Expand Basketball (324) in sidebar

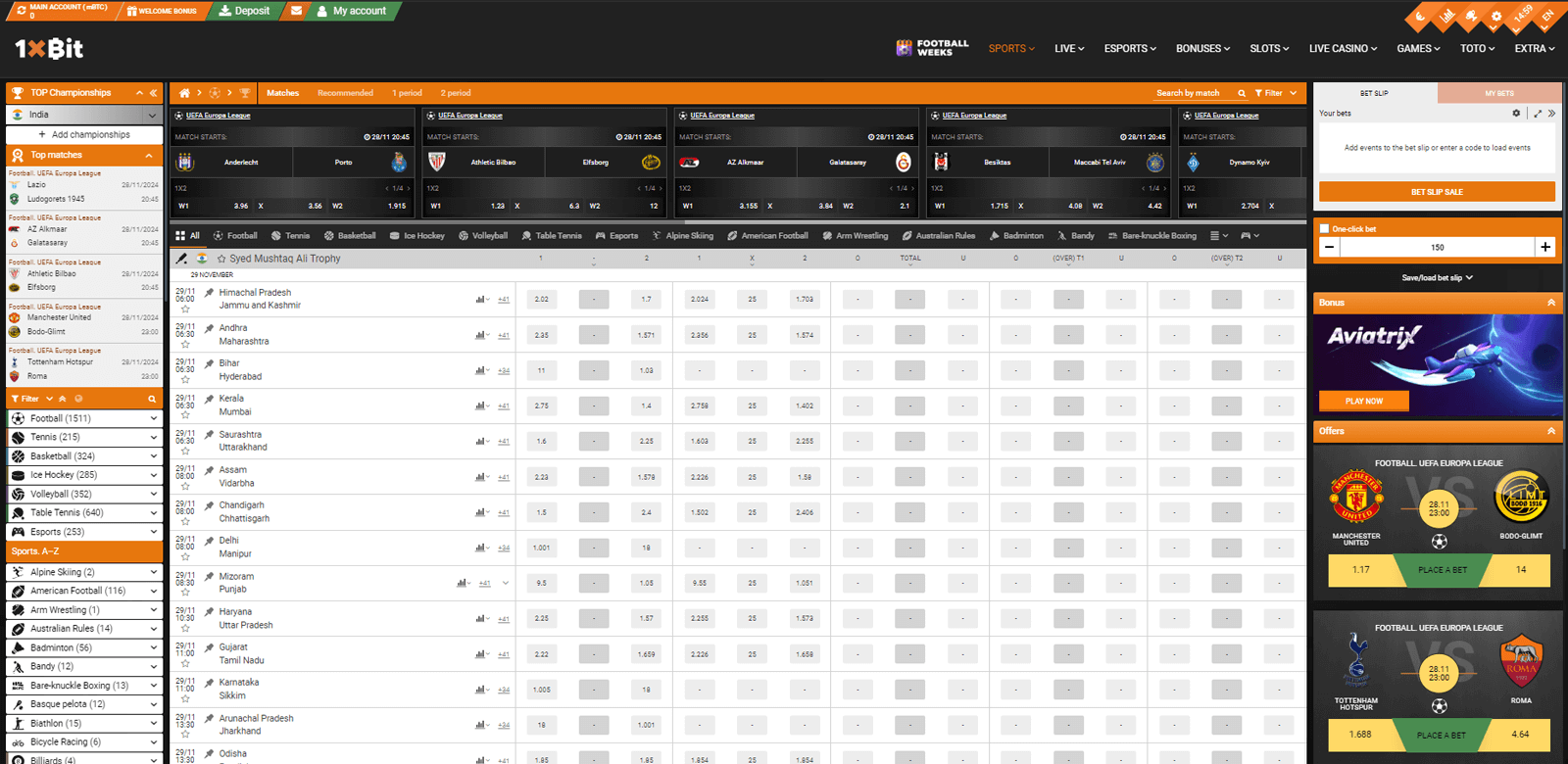[x=84, y=456]
